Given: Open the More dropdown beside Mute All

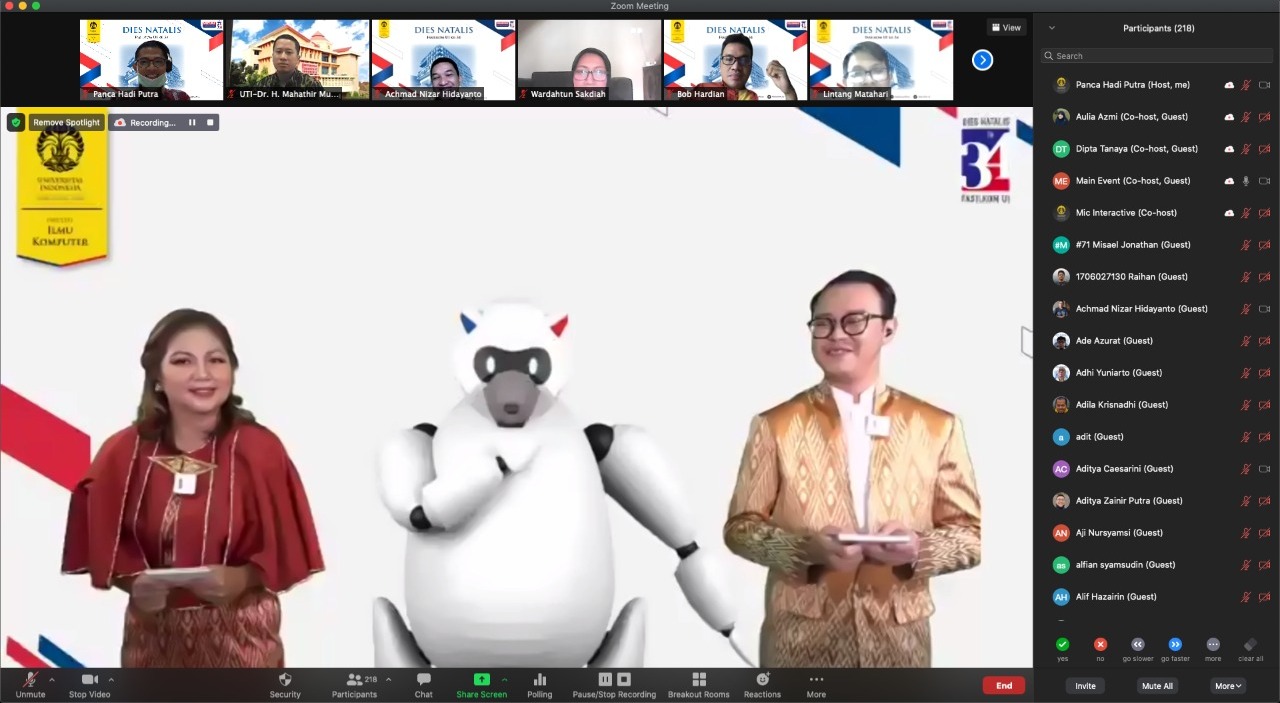Looking at the screenshot, I should [1227, 686].
